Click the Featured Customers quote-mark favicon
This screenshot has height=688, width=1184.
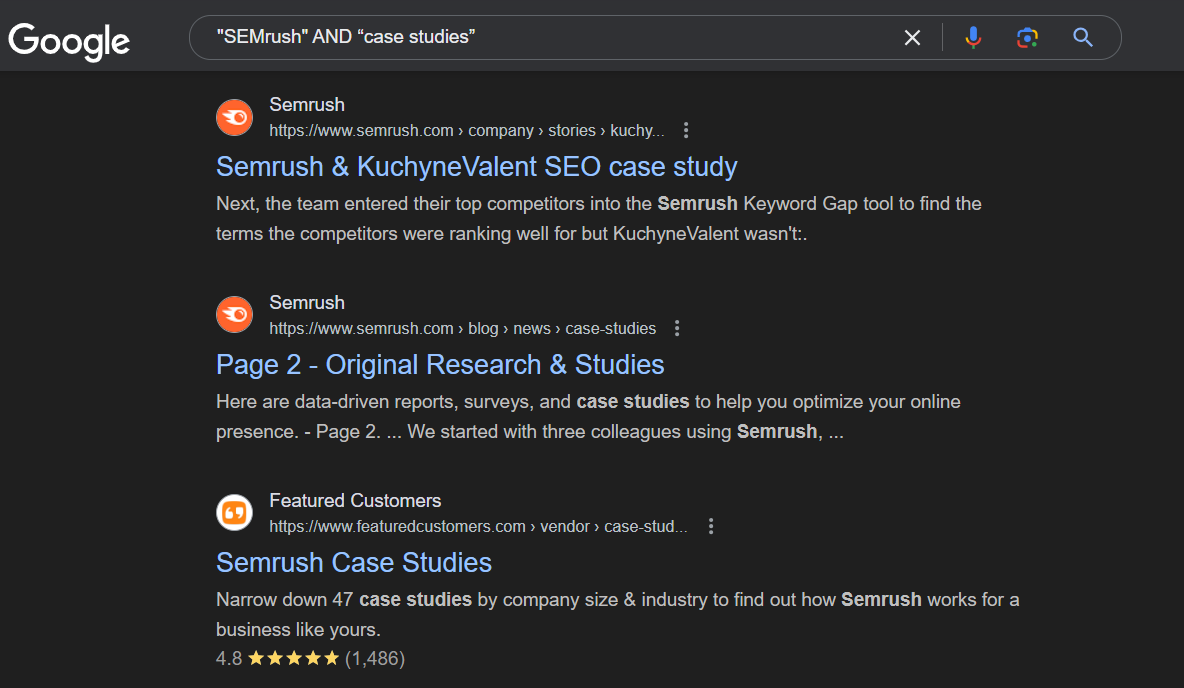[x=235, y=513]
